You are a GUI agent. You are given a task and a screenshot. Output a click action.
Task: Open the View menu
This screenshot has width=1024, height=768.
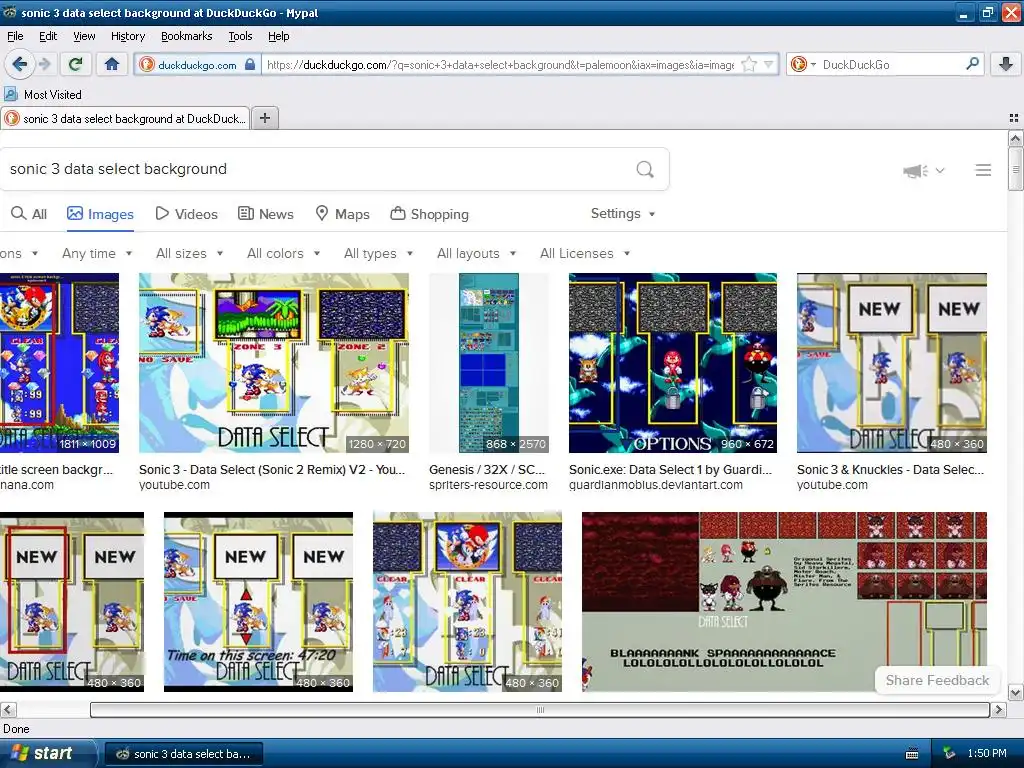84,36
